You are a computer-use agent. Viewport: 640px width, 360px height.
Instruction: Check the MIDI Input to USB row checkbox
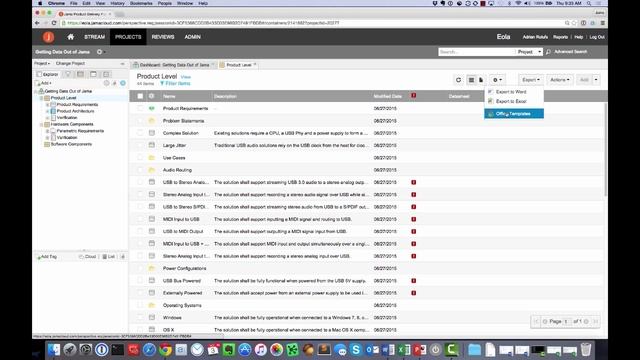click(140, 219)
